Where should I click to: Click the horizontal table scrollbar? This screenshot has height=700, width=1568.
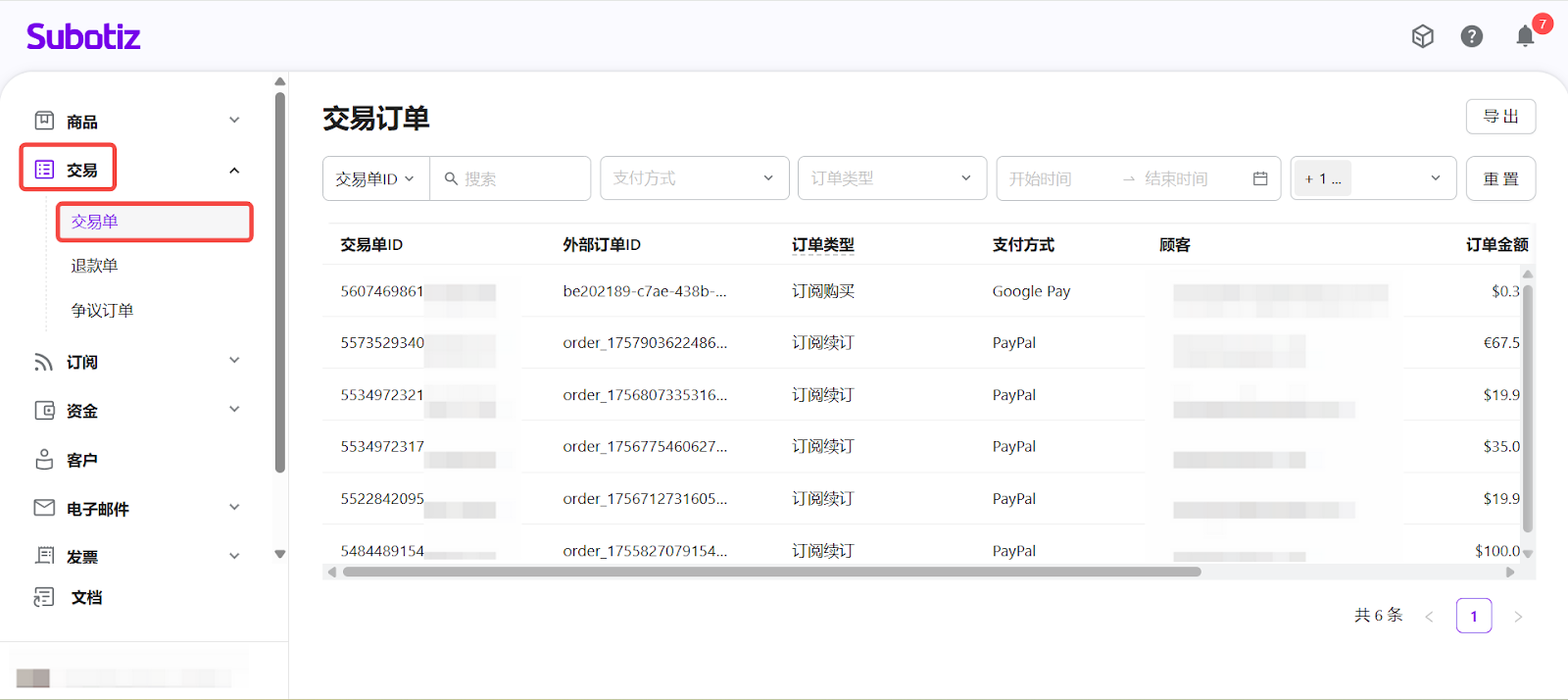[x=771, y=572]
